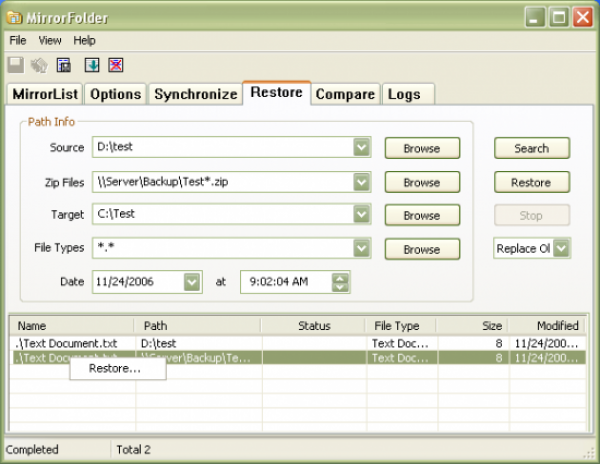Click the Completed status bar text

pos(32,449)
